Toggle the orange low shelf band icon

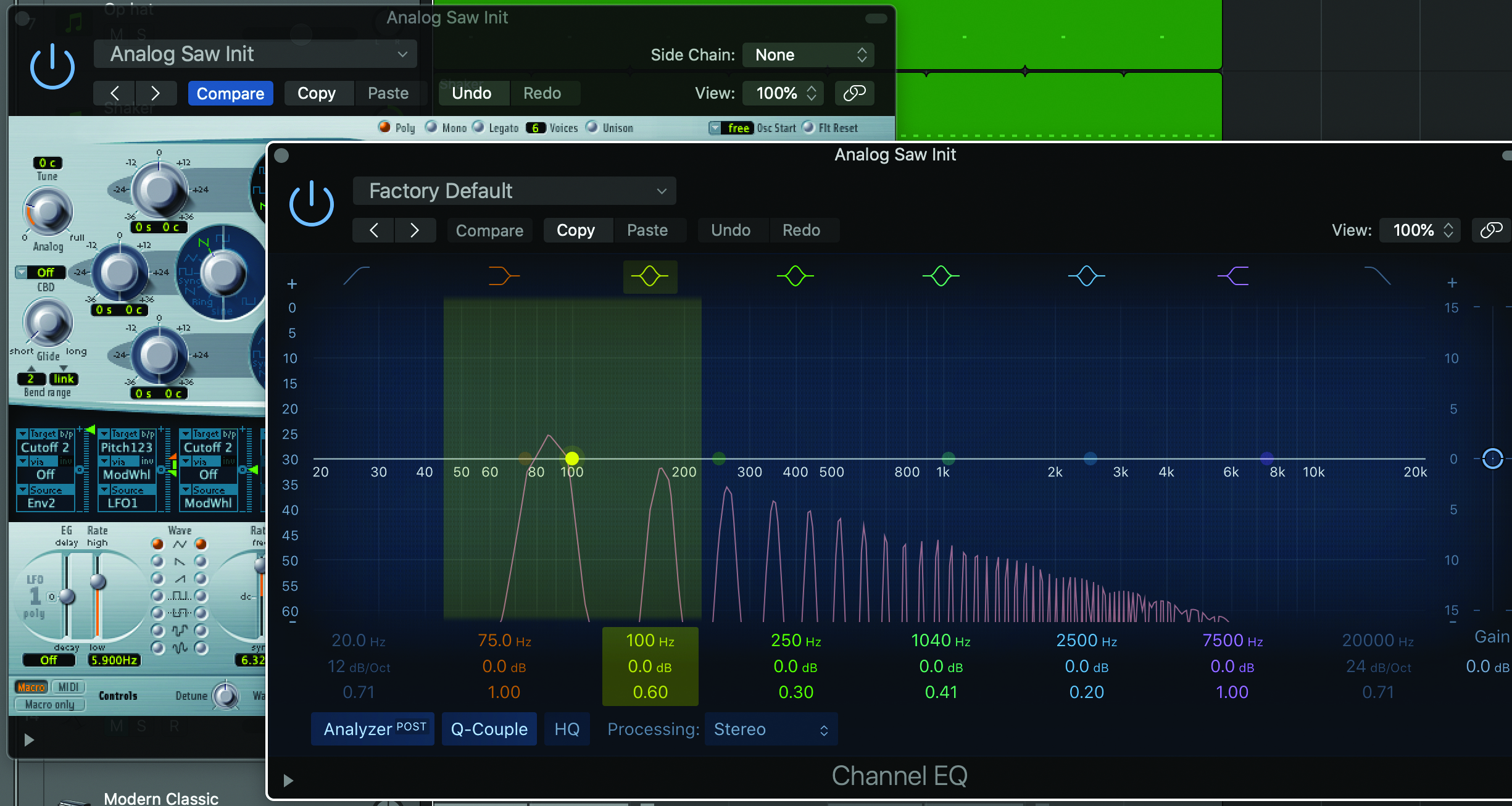504,275
